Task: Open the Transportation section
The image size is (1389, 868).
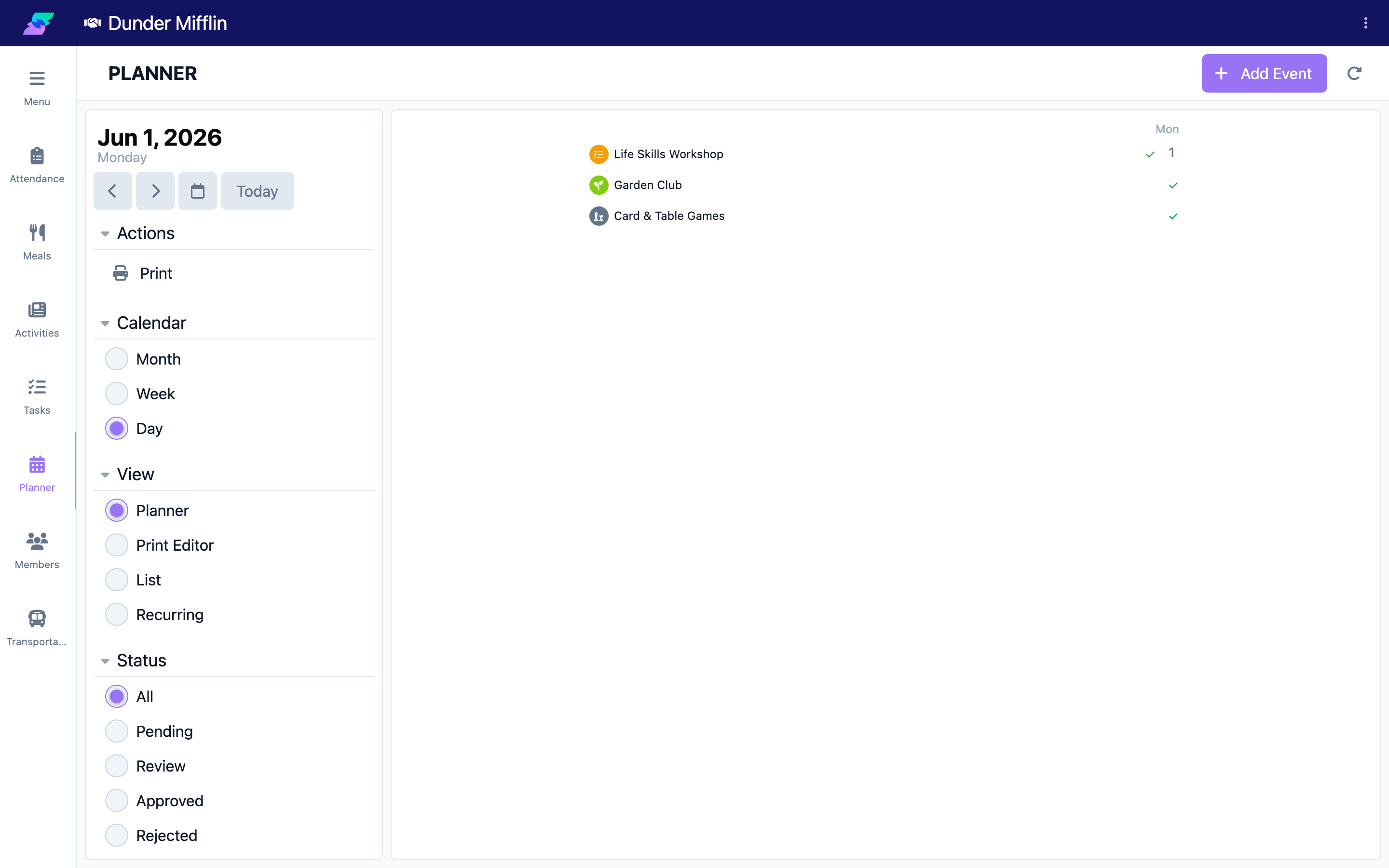Action: click(x=37, y=628)
